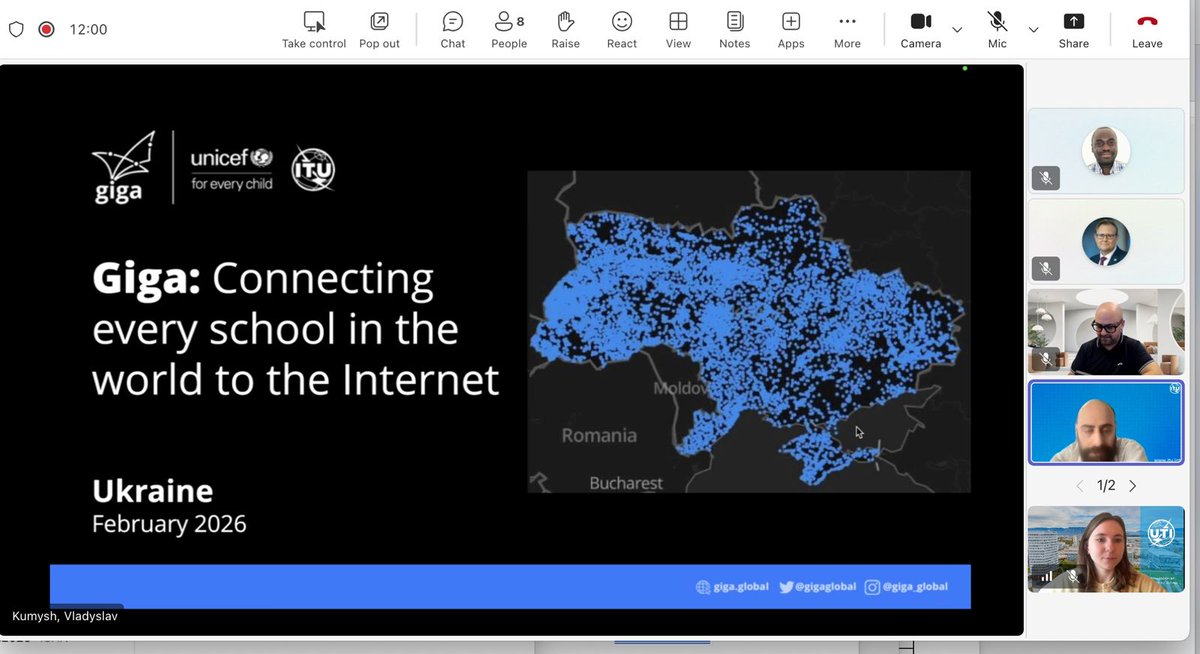Share your screen
The width and height of the screenshot is (1200, 654).
tap(1074, 30)
